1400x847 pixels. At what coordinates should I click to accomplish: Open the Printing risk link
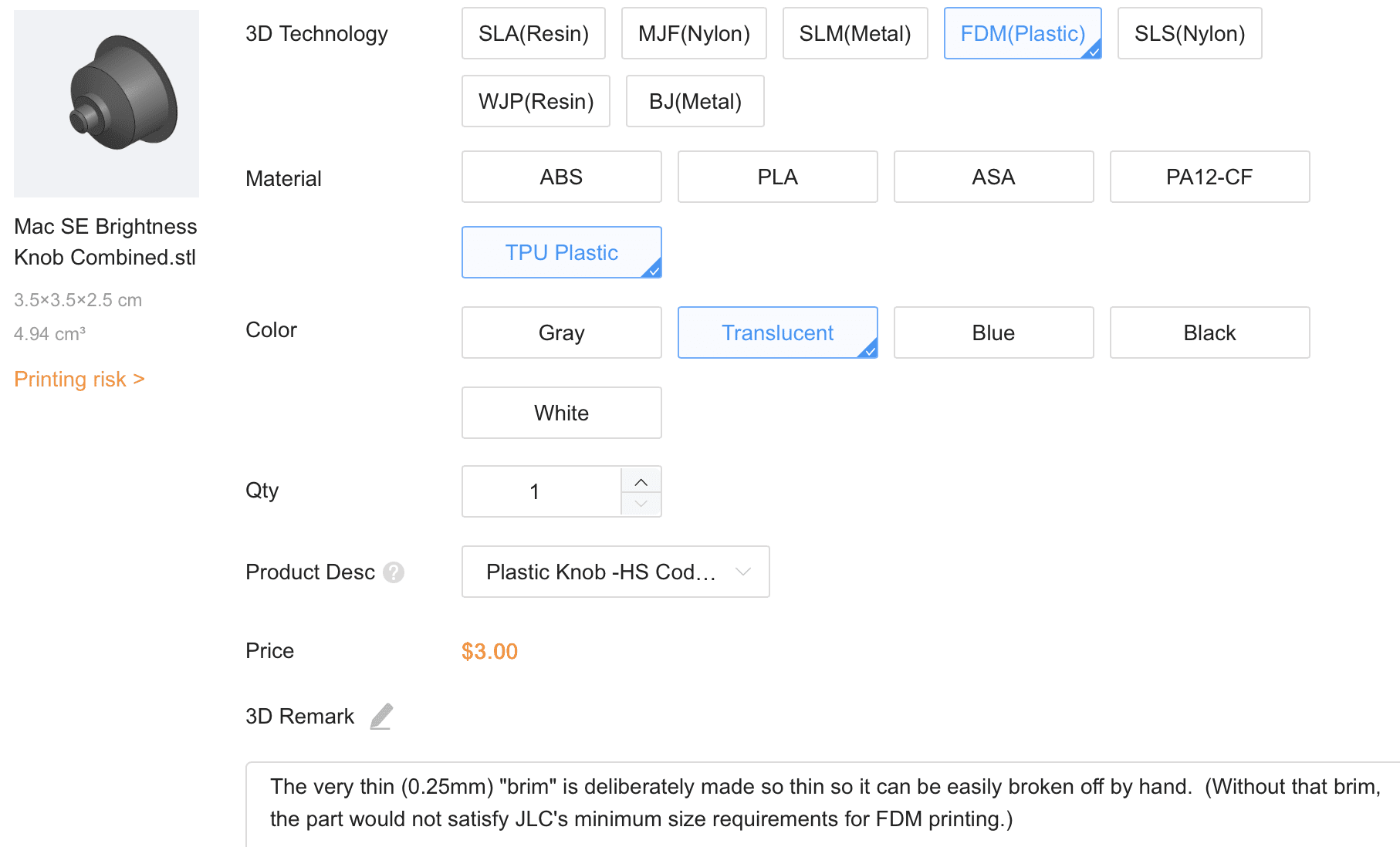[x=79, y=380]
